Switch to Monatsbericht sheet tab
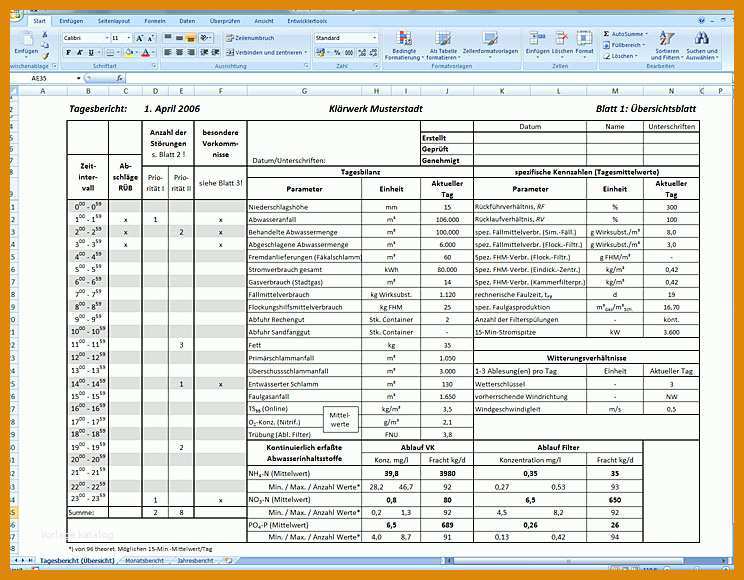This screenshot has height=580, width=744. 144,561
